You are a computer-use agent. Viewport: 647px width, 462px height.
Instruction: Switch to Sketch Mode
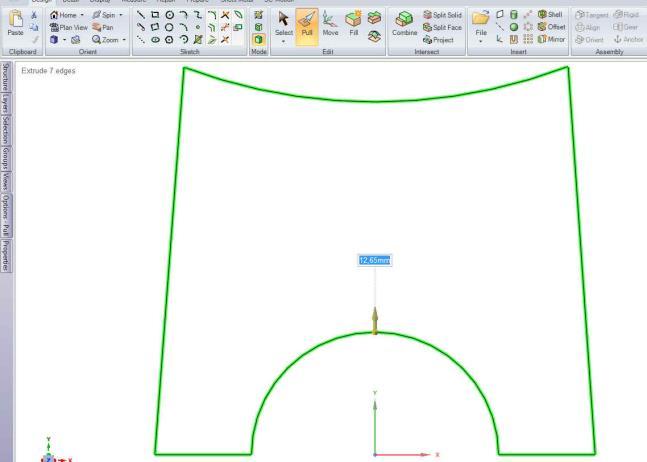tap(258, 15)
